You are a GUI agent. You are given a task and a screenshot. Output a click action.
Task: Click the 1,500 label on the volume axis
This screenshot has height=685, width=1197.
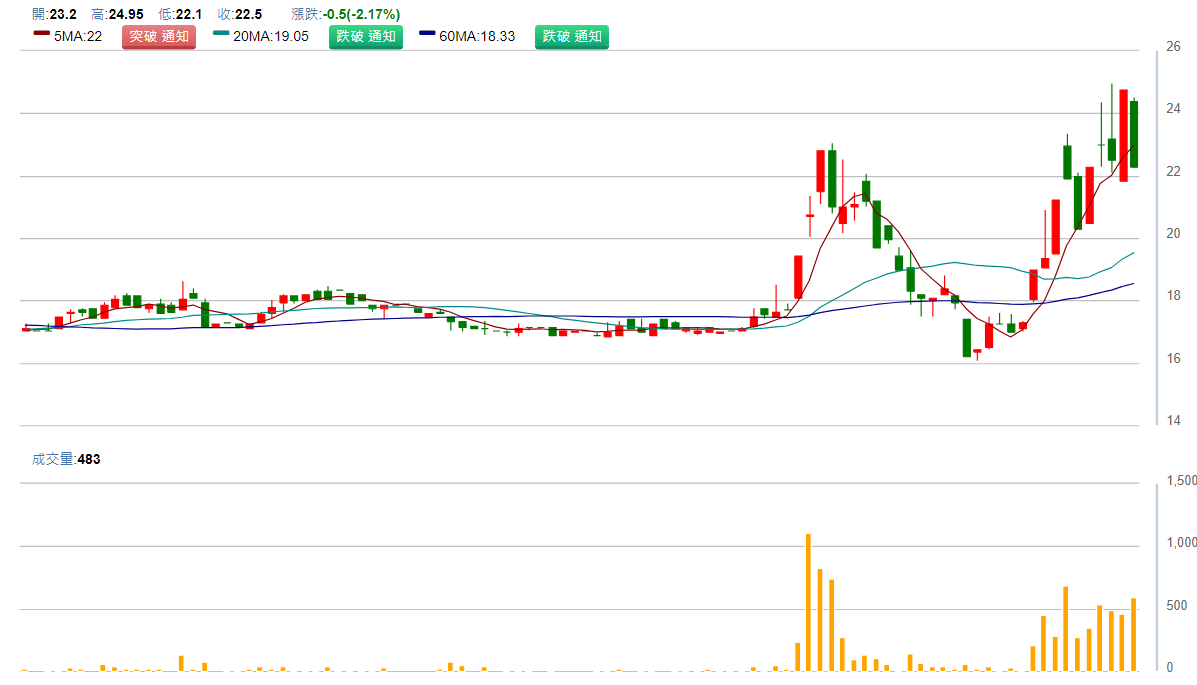tap(1182, 481)
